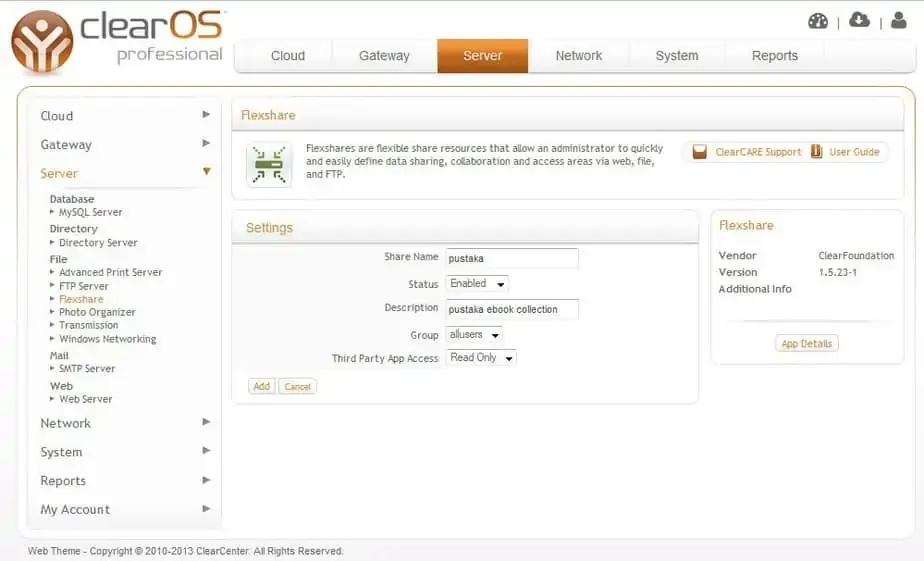Open ClearCARE Support
The image size is (924, 561).
click(x=747, y=152)
